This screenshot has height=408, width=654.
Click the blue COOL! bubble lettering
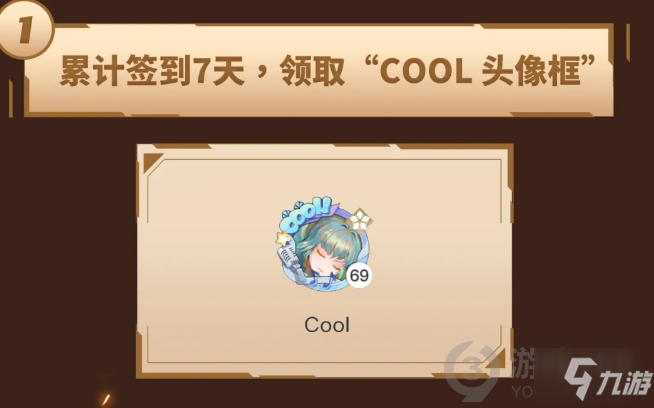(307, 216)
